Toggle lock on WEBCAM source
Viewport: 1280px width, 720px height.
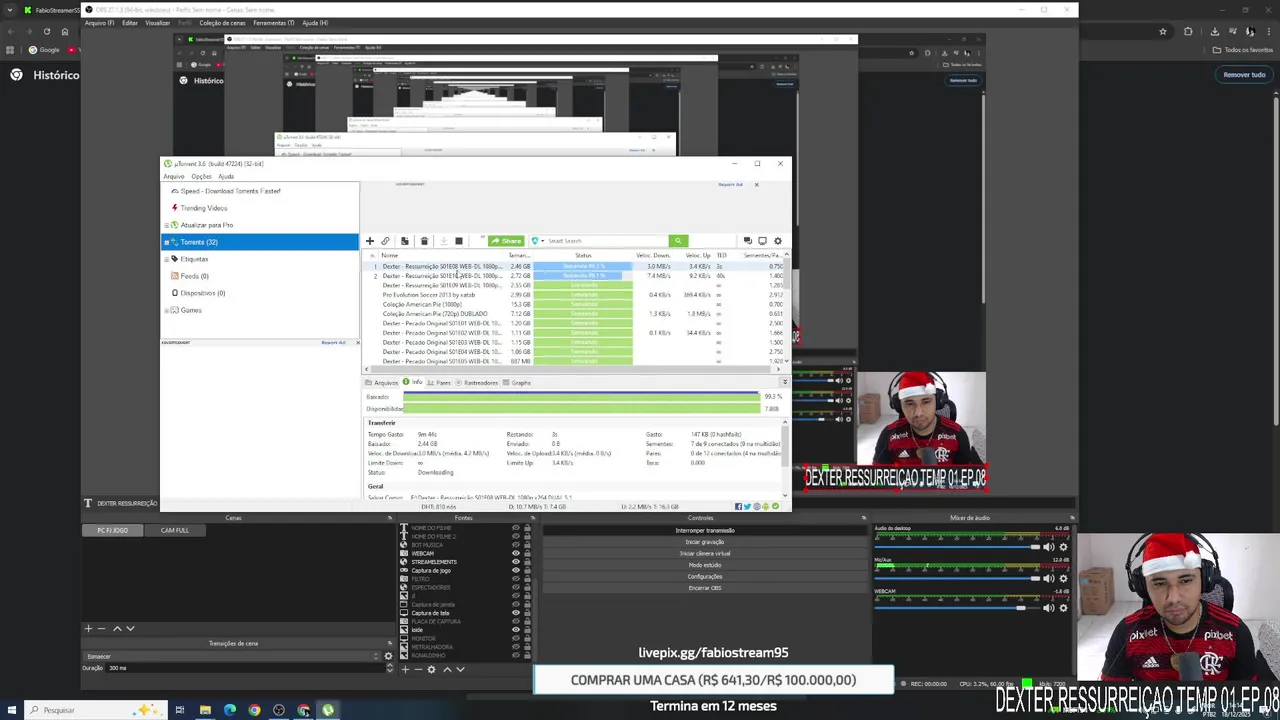(x=527, y=553)
